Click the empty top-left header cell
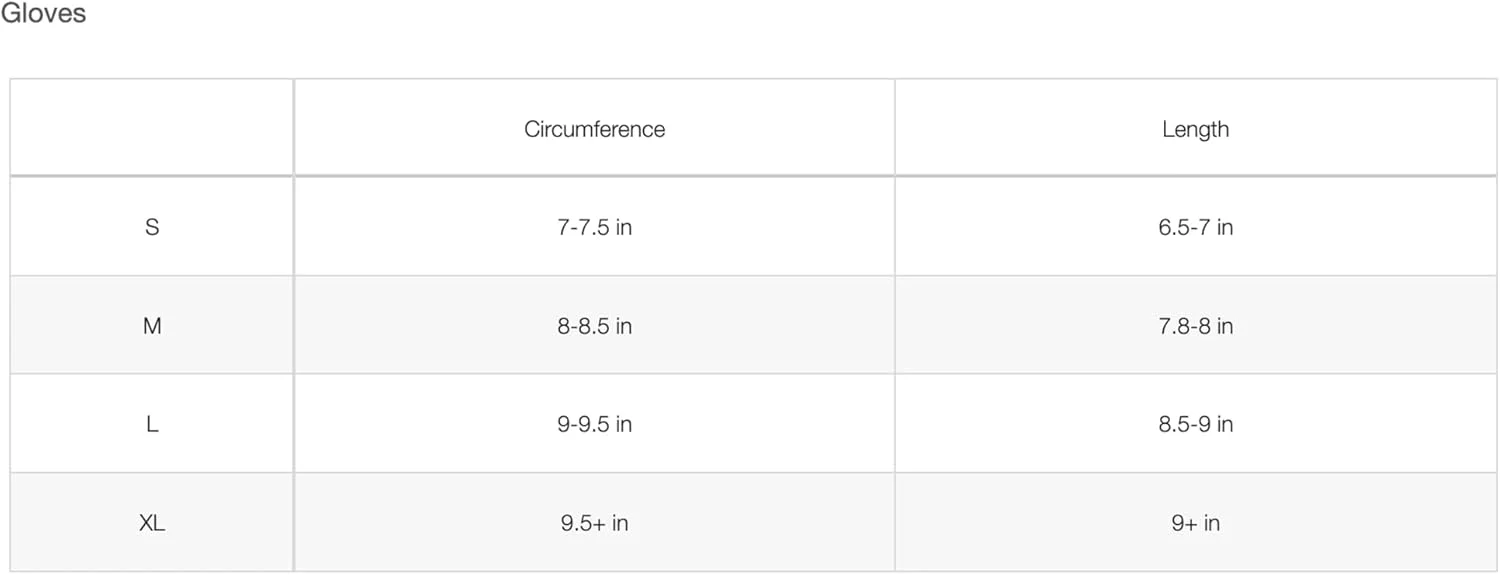The width and height of the screenshot is (1500, 575). 152,128
